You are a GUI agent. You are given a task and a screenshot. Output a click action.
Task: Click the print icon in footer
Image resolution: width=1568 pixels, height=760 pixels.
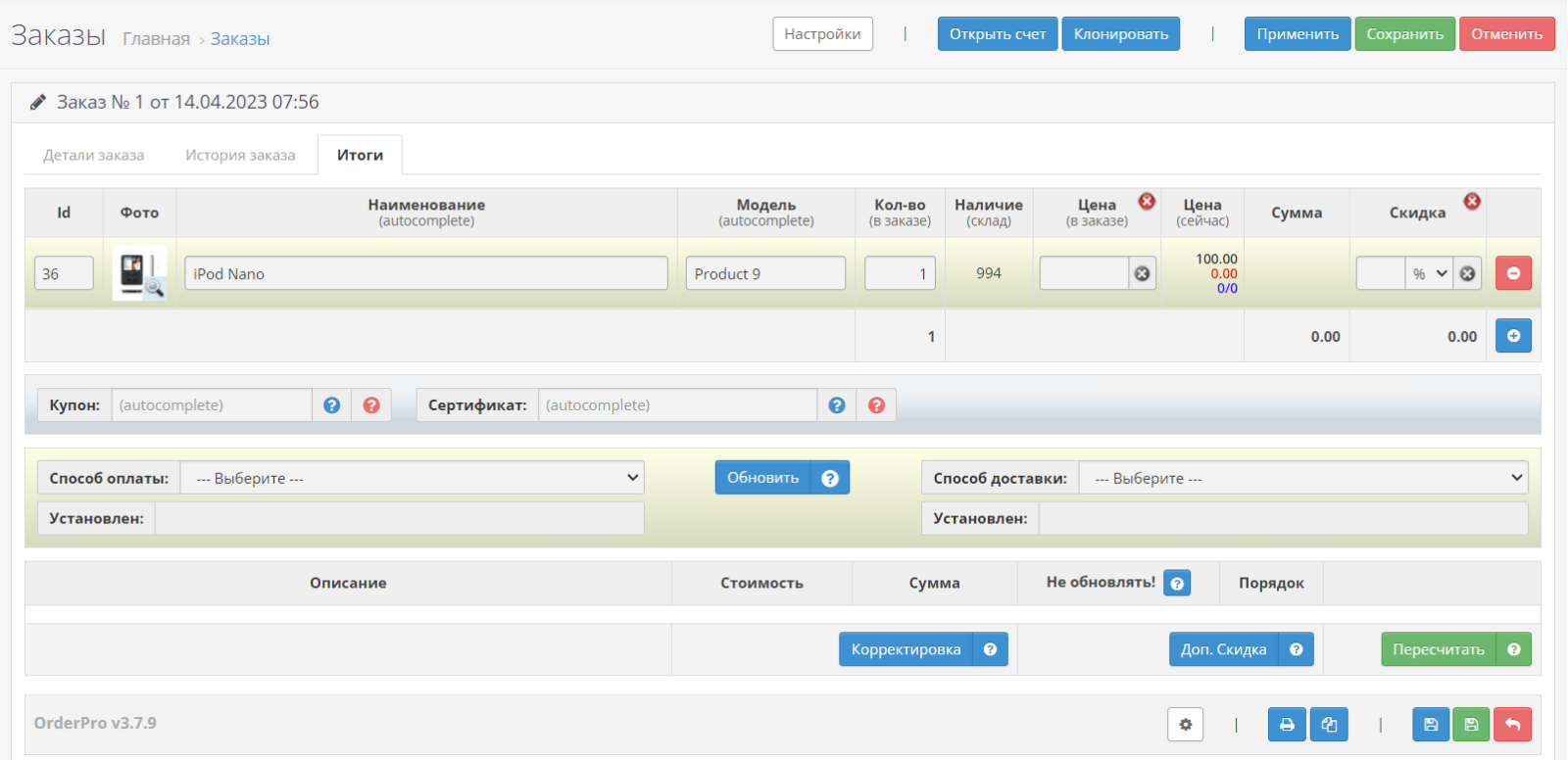click(1287, 725)
